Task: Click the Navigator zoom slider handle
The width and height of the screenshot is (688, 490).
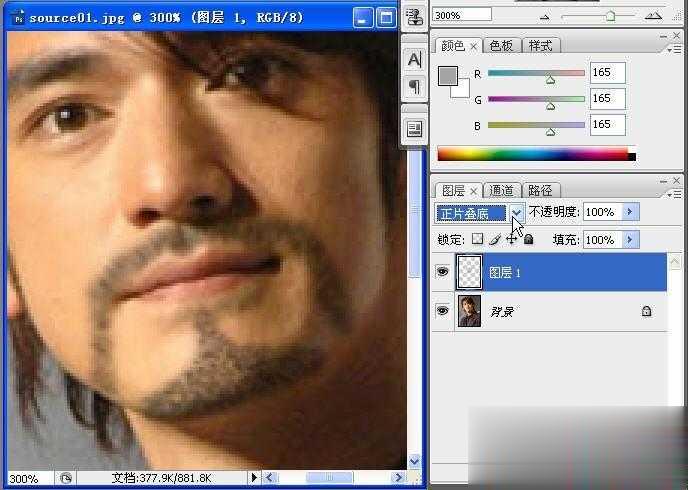Action: point(610,17)
